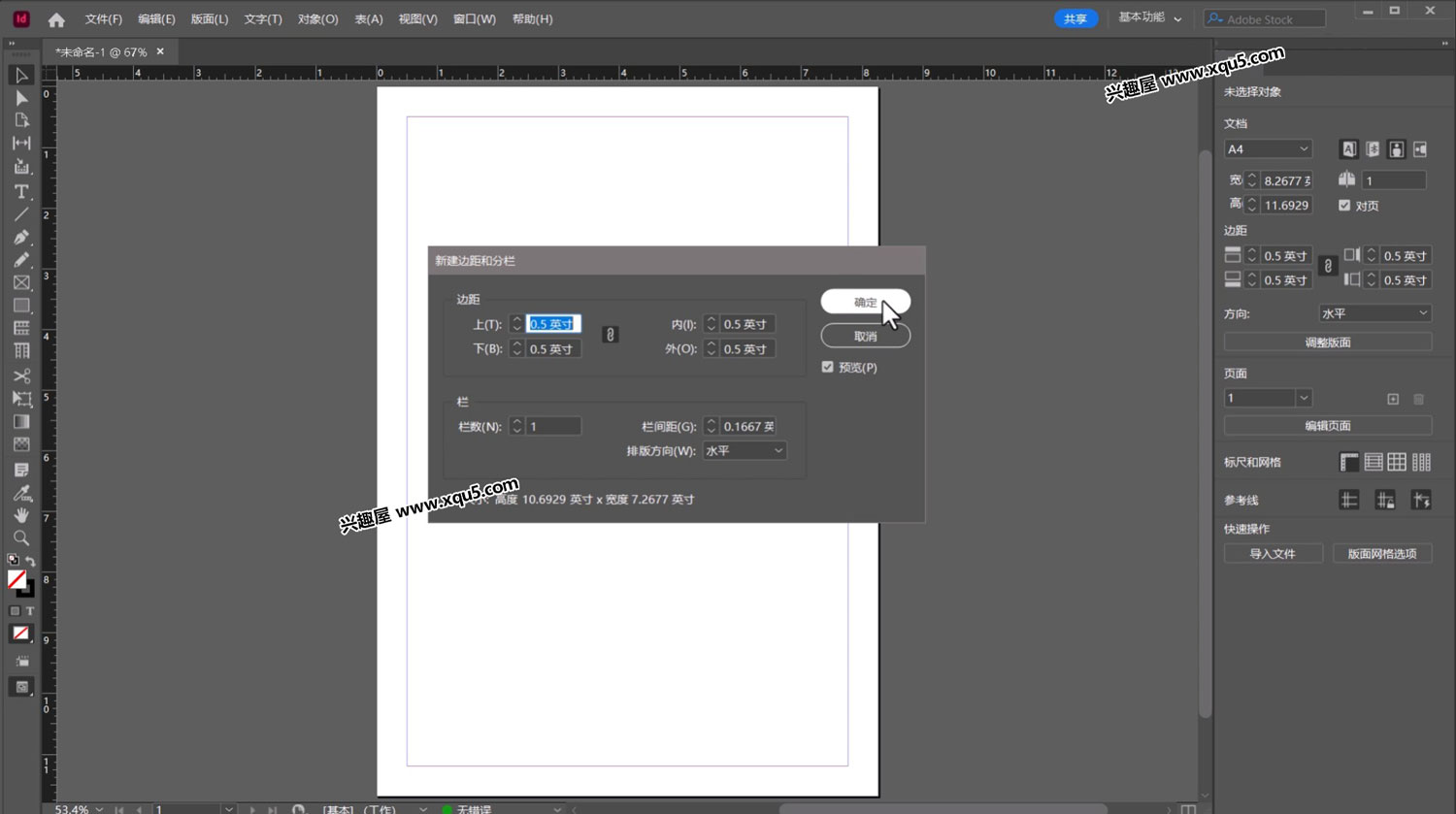Viewport: 1456px width, 814px height.
Task: Open the 文件(F) menu
Action: 103,18
